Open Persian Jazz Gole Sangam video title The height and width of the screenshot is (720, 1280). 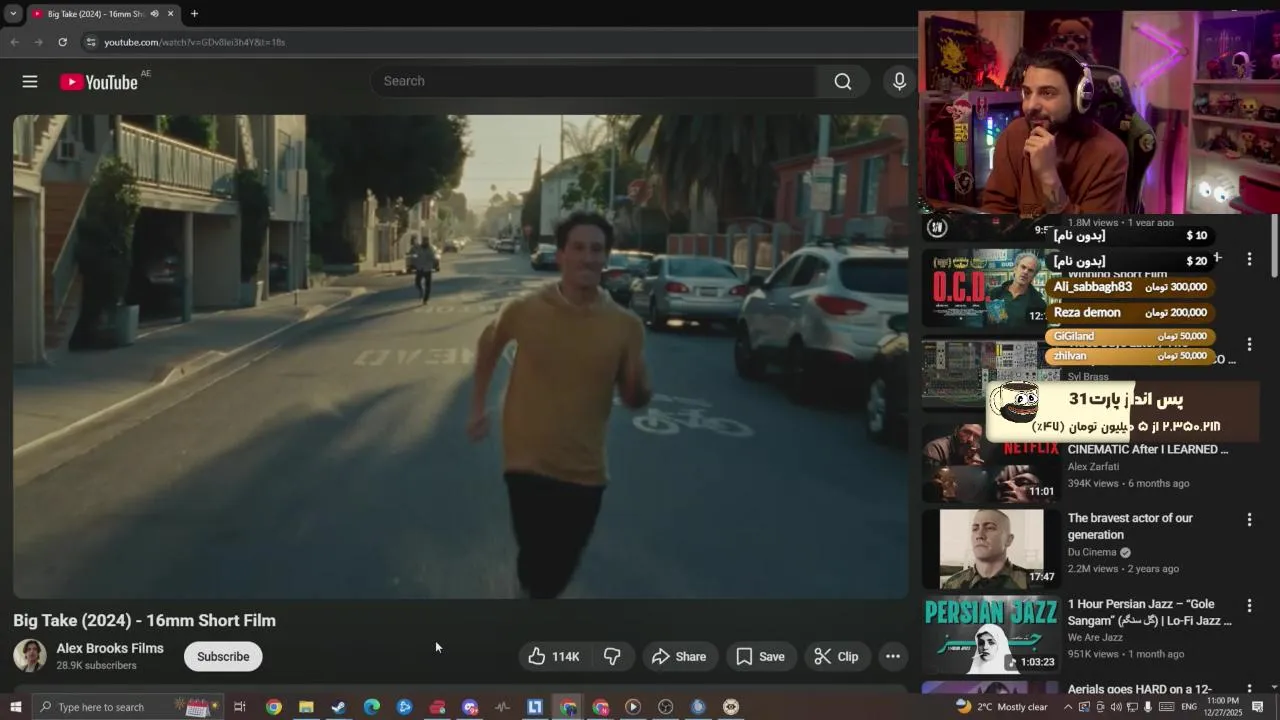coord(1150,613)
